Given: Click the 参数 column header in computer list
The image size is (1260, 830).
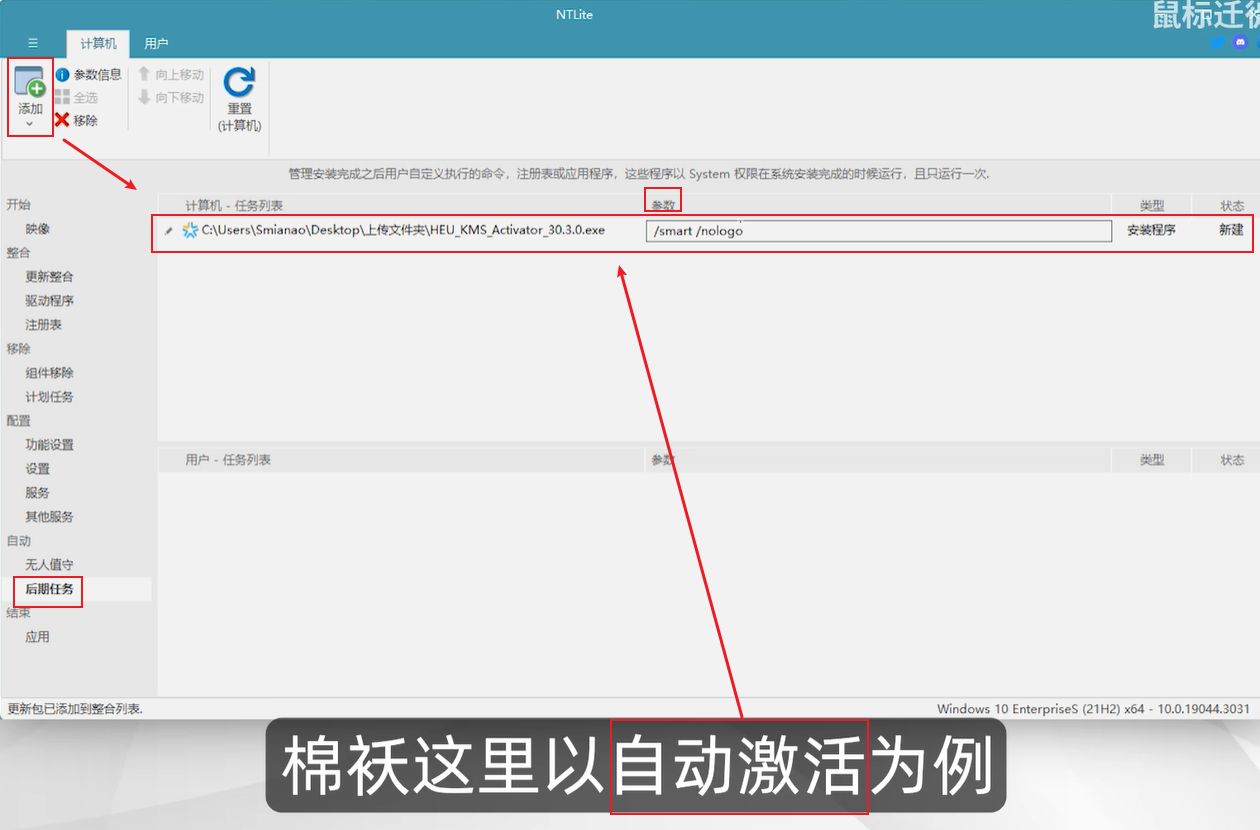Looking at the screenshot, I should [664, 205].
